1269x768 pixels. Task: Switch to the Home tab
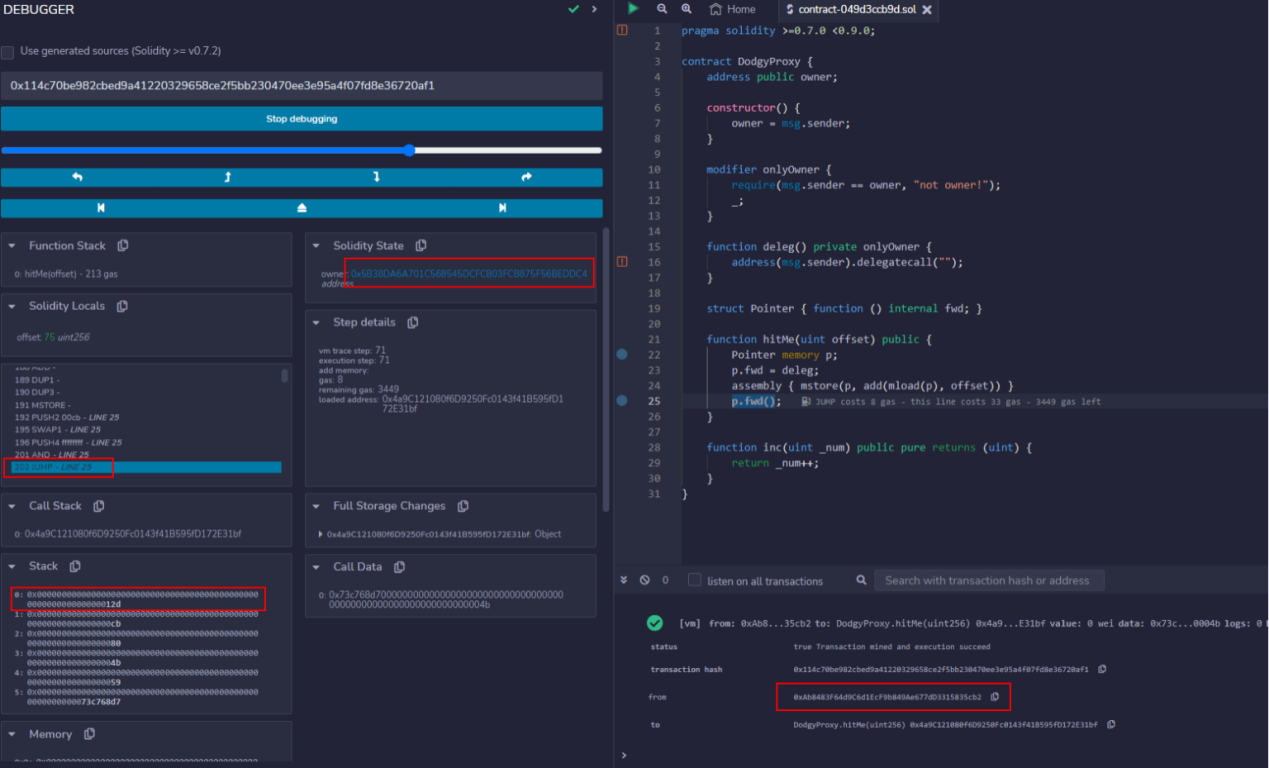click(x=732, y=9)
